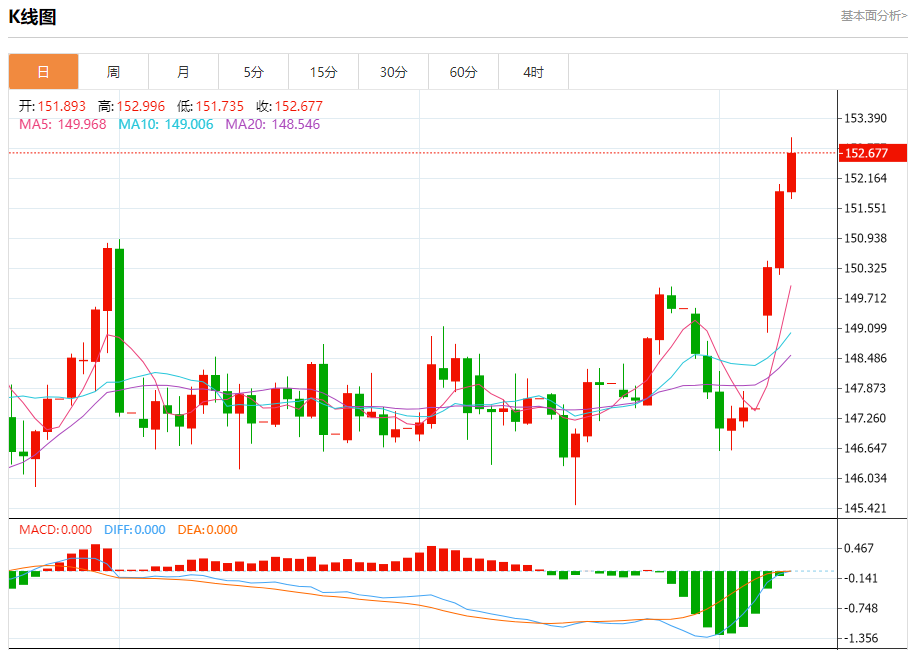Switch to the 月 monthly tab

[x=183, y=72]
